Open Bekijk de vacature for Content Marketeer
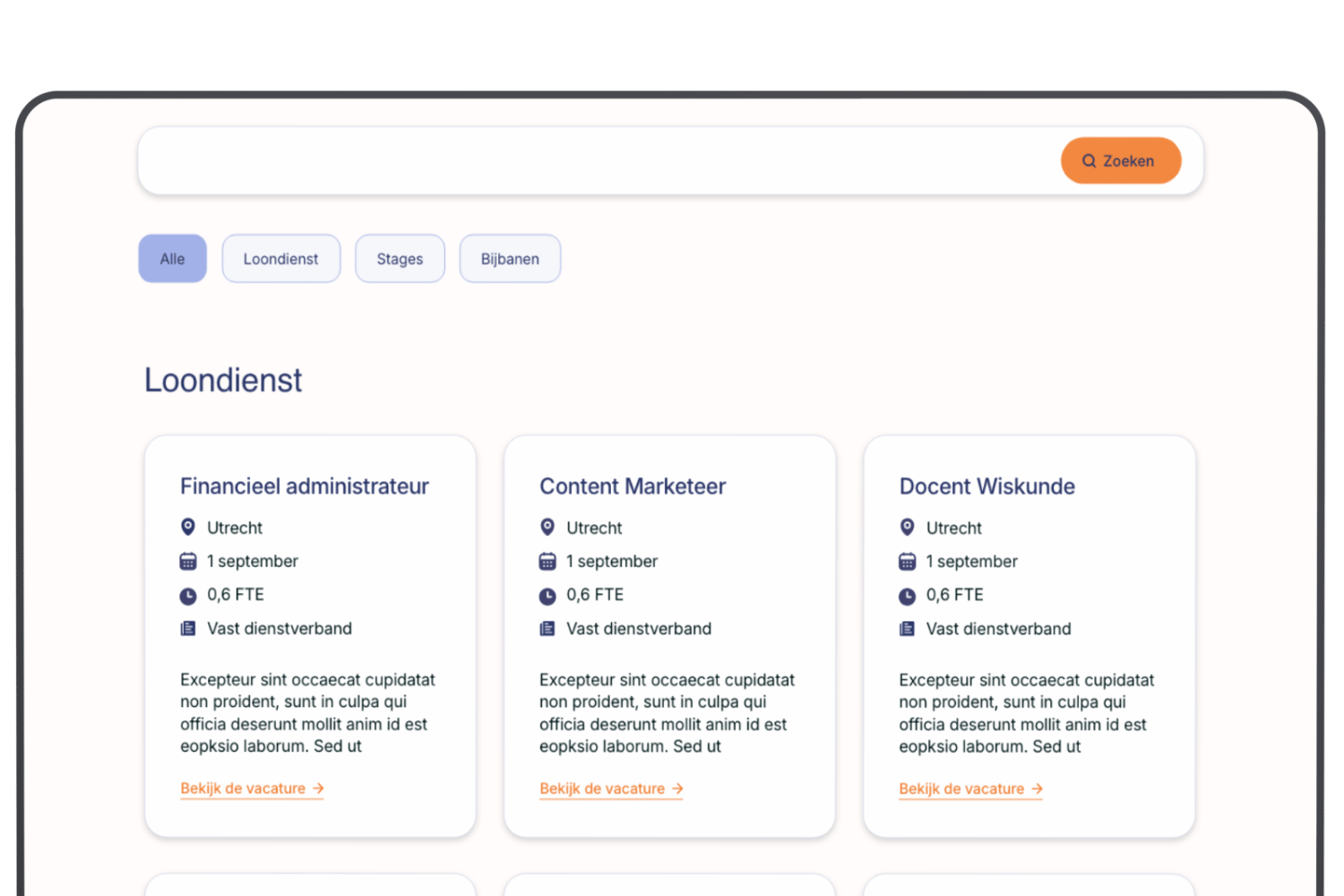This screenshot has height=896, width=1344. (x=611, y=788)
